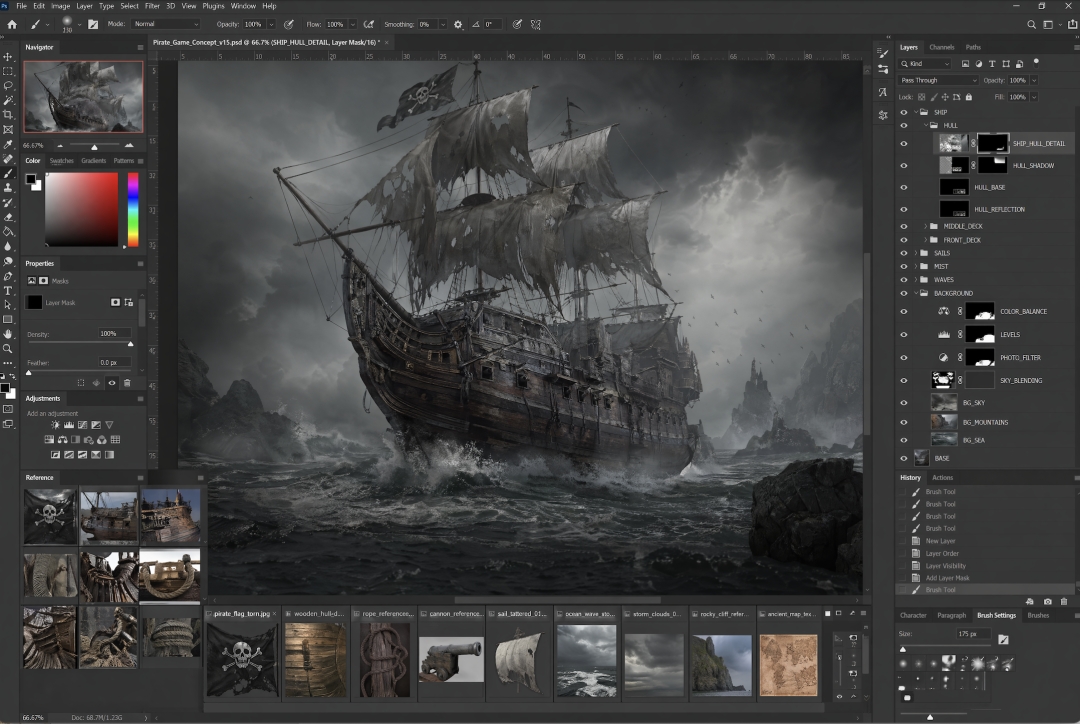
Task: Create new snapshot with camera icon
Action: [1047, 602]
